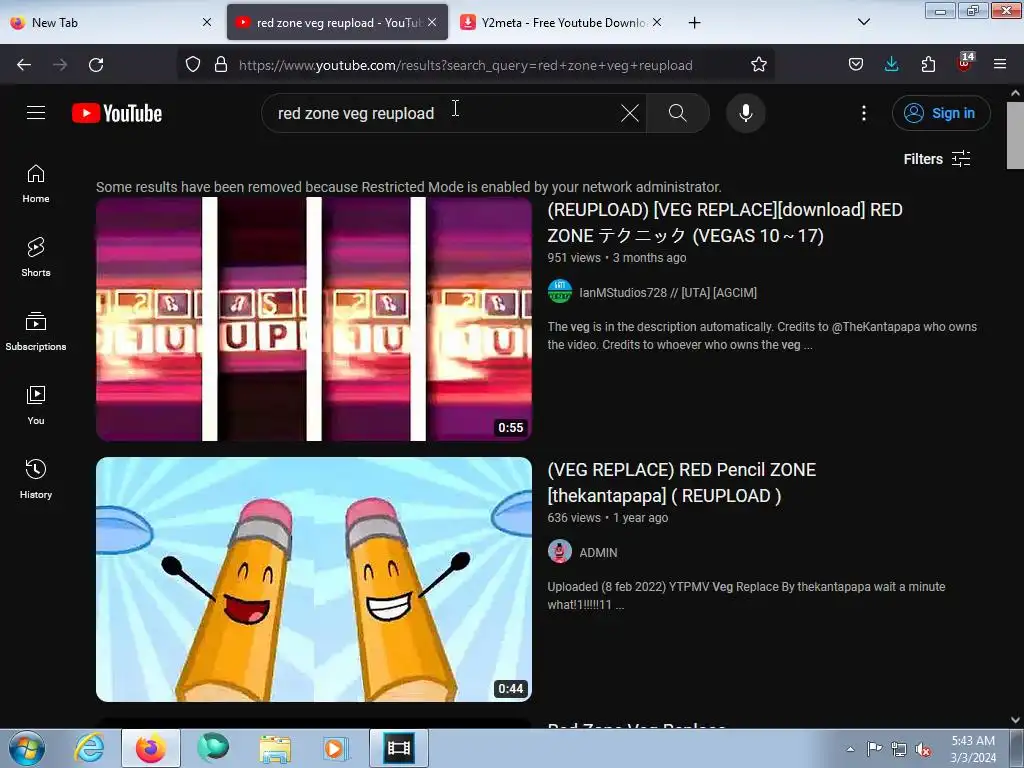Close the Y2meta tab
The width and height of the screenshot is (1024, 768).
click(x=657, y=22)
